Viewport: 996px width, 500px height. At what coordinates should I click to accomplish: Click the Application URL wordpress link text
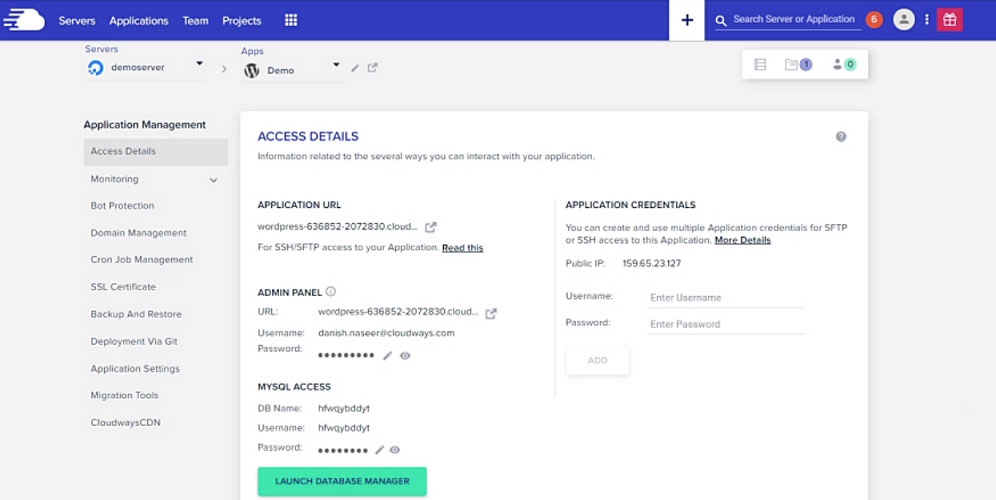[338, 227]
